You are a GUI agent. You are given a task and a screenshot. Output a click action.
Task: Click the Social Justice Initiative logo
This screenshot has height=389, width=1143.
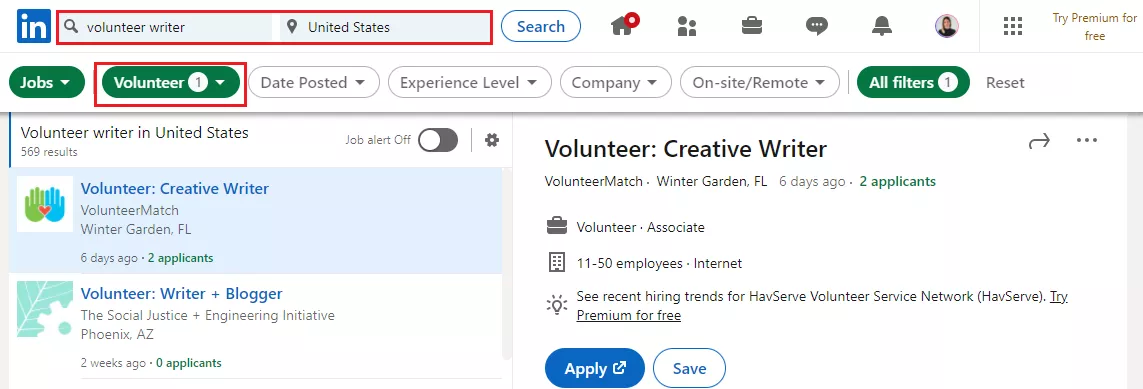45,309
